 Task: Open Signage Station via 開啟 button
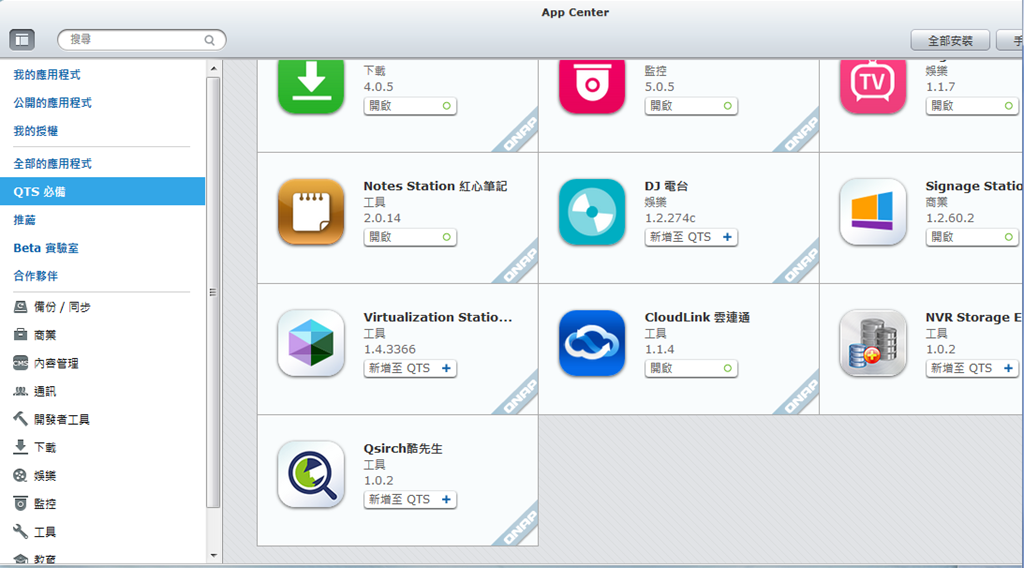pyautogui.click(x=972, y=237)
